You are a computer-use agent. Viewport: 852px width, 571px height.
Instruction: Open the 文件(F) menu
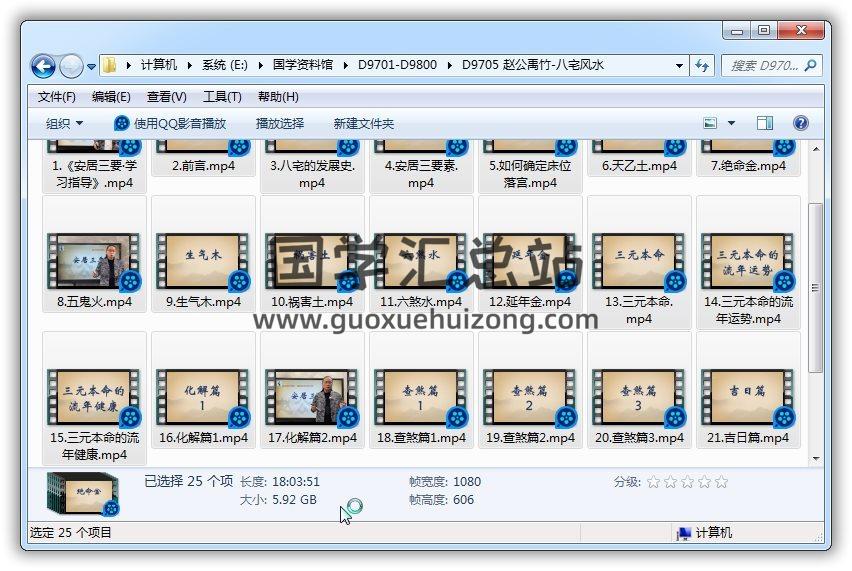[x=57, y=97]
